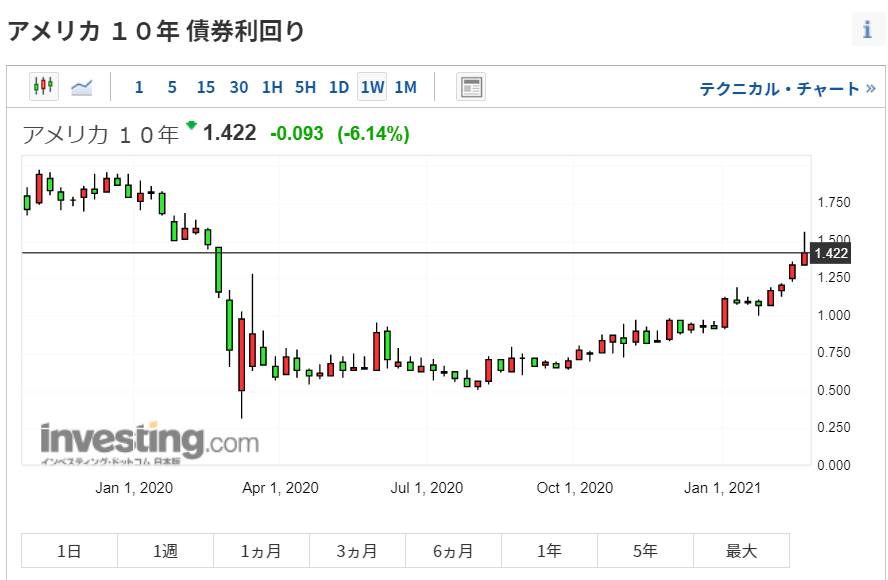Image resolution: width=888 pixels, height=580 pixels.
Task: Click the 1.000 y-axis value
Action: (x=834, y=315)
